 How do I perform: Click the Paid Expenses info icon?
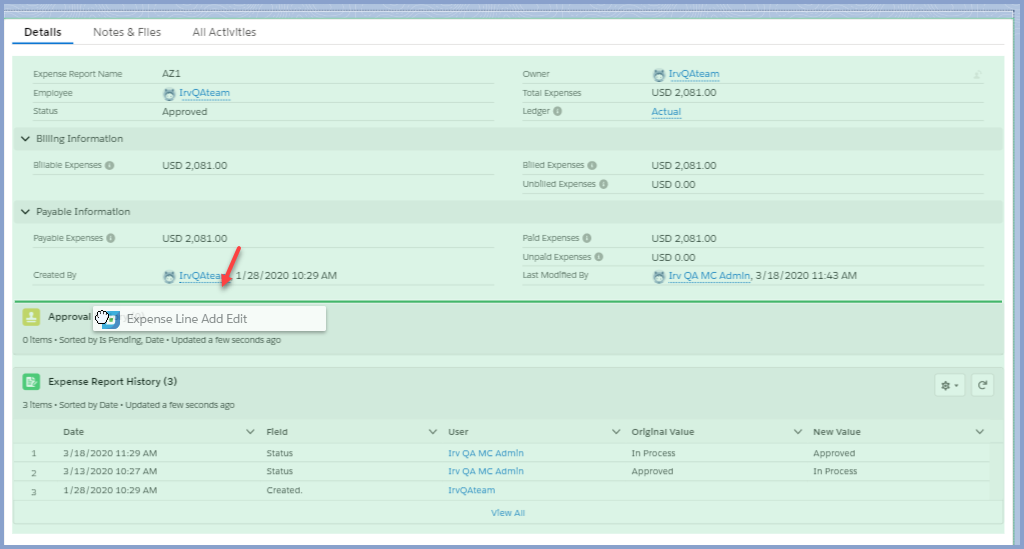coord(586,238)
